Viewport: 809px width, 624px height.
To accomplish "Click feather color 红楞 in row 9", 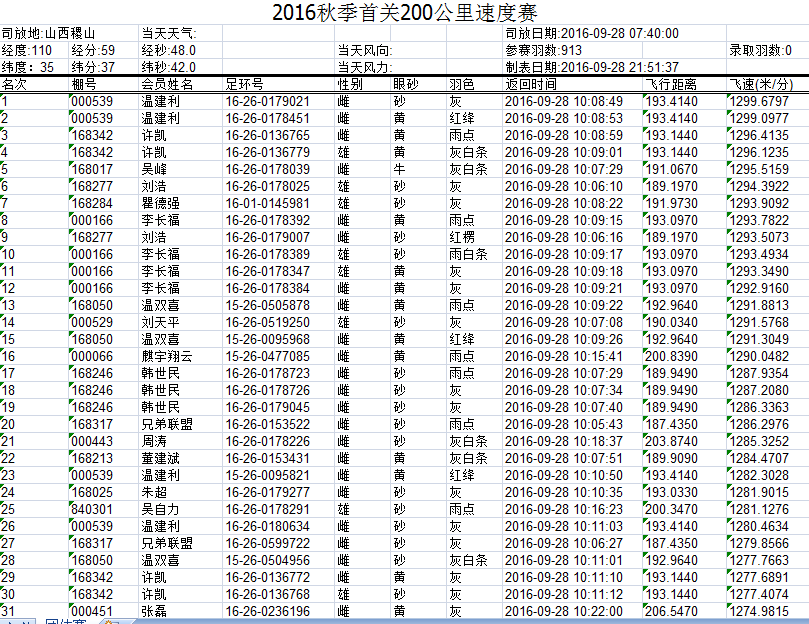I will click(x=462, y=237).
